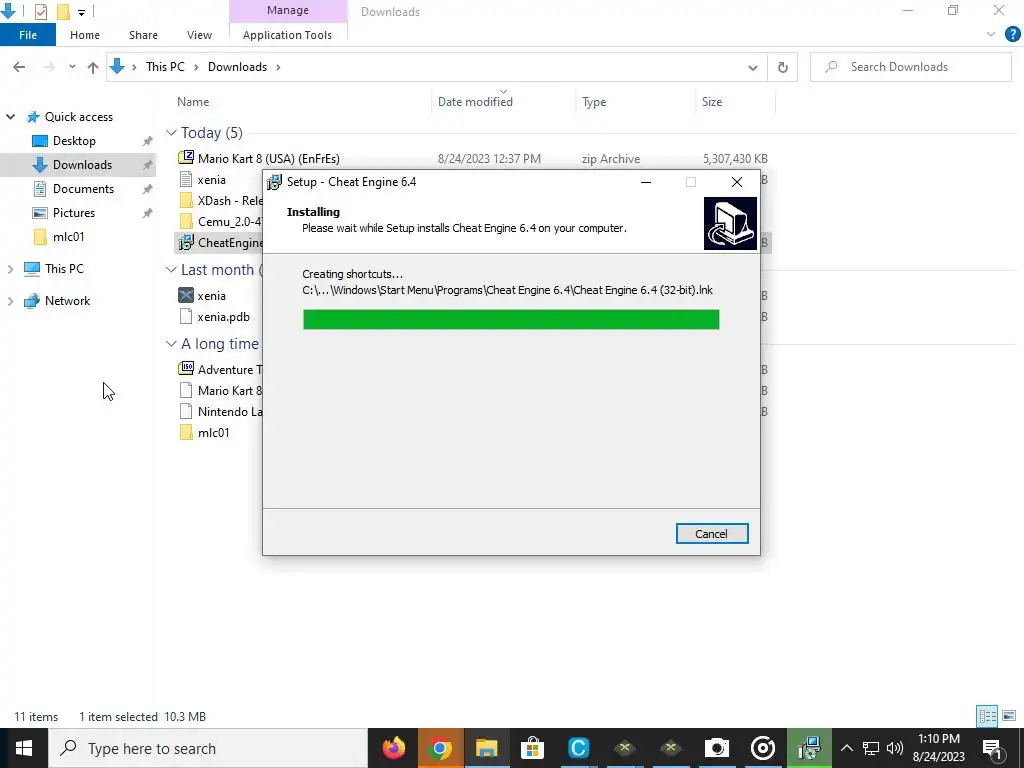Click the Search Downloads field
The height and width of the screenshot is (768, 1024).
(x=910, y=67)
